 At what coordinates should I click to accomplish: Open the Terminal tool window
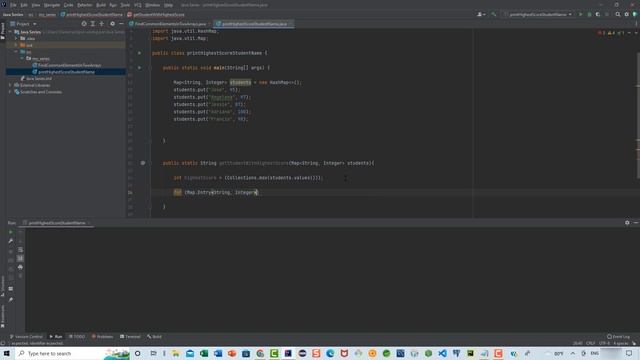pos(130,337)
